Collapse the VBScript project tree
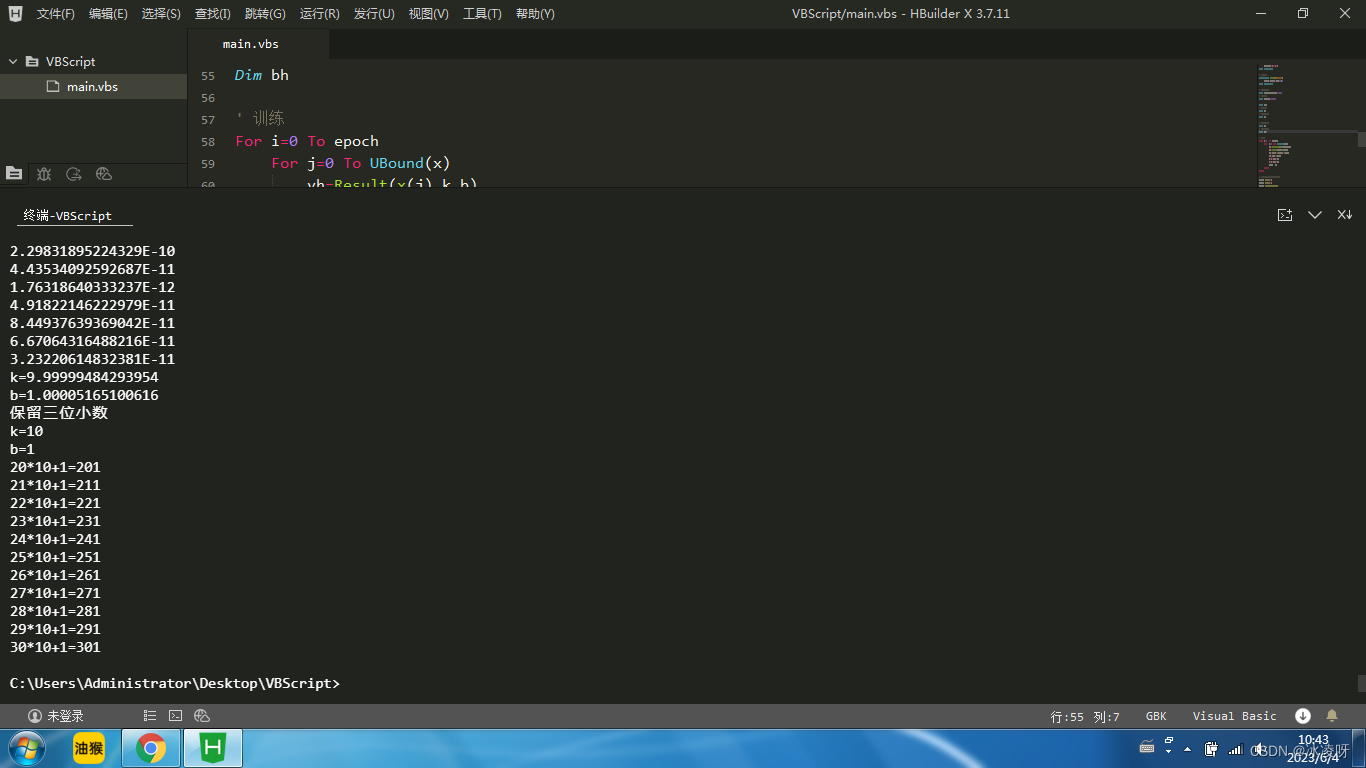This screenshot has height=768, width=1366. click(x=12, y=61)
